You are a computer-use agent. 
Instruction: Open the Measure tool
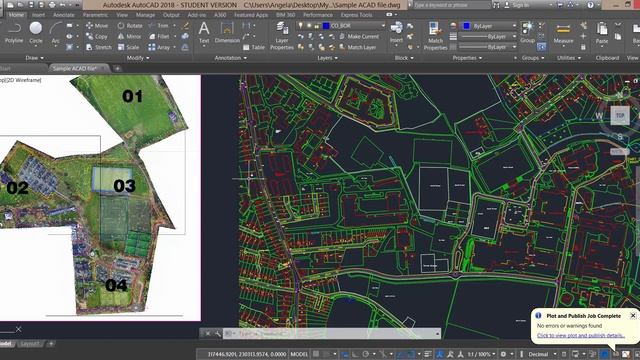pos(563,33)
